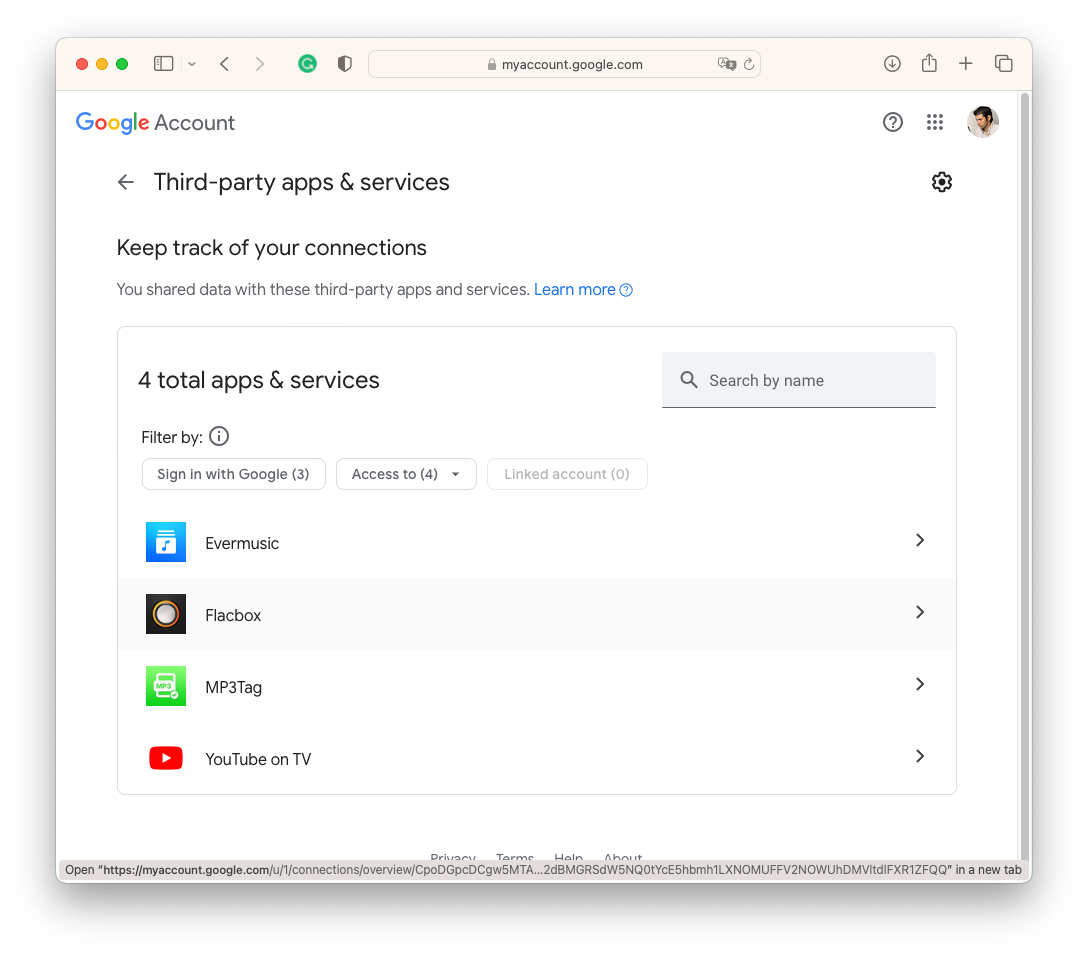Toggle the Sign in with Google filter

click(x=233, y=474)
